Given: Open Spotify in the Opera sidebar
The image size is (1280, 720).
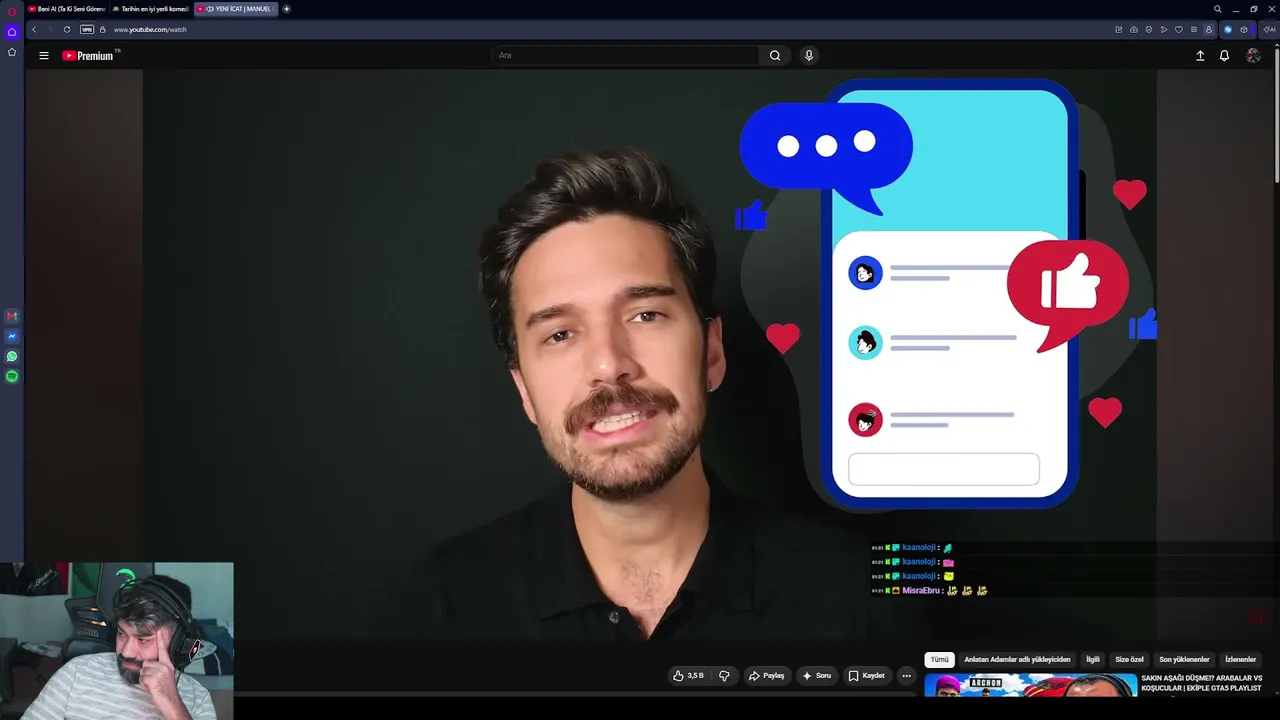Looking at the screenshot, I should tap(12, 376).
